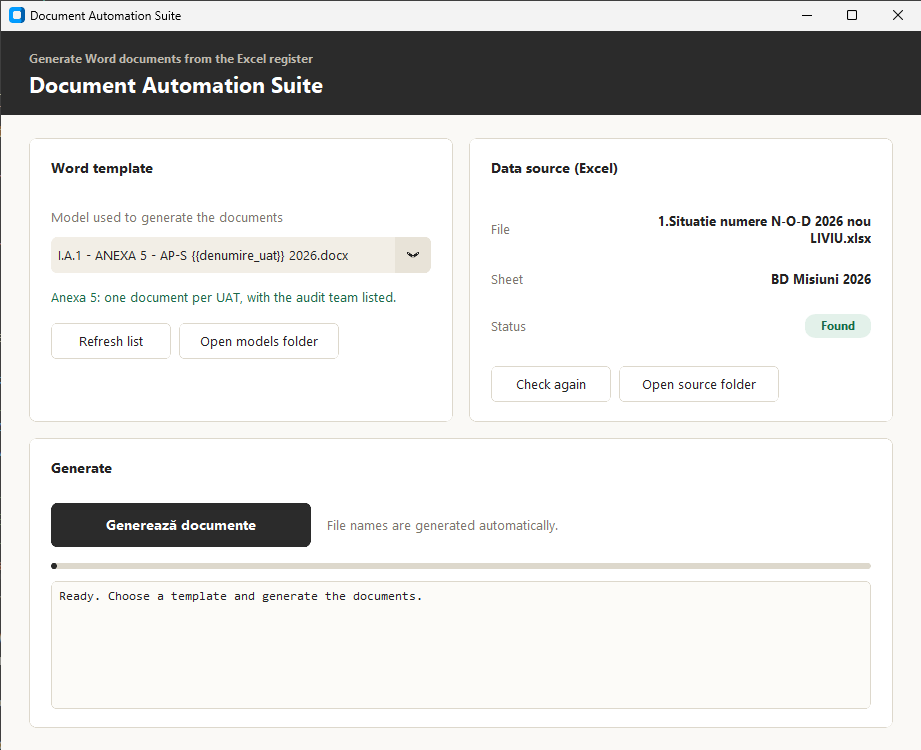Click Open models folder button
This screenshot has width=921, height=750.
(259, 341)
